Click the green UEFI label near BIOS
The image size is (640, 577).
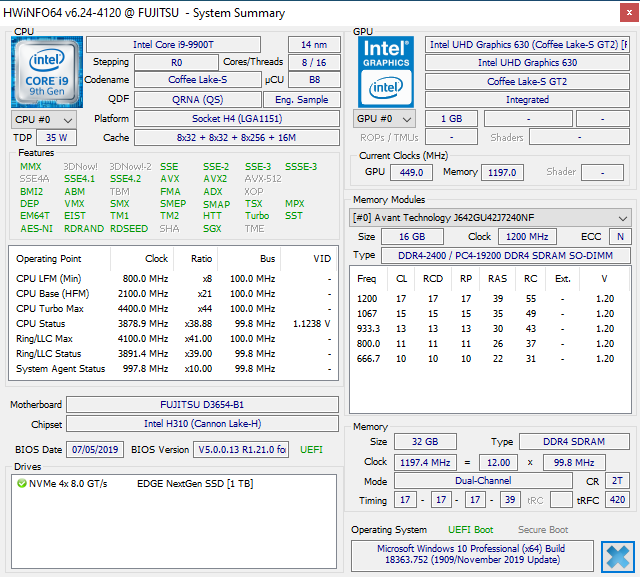tap(311, 450)
